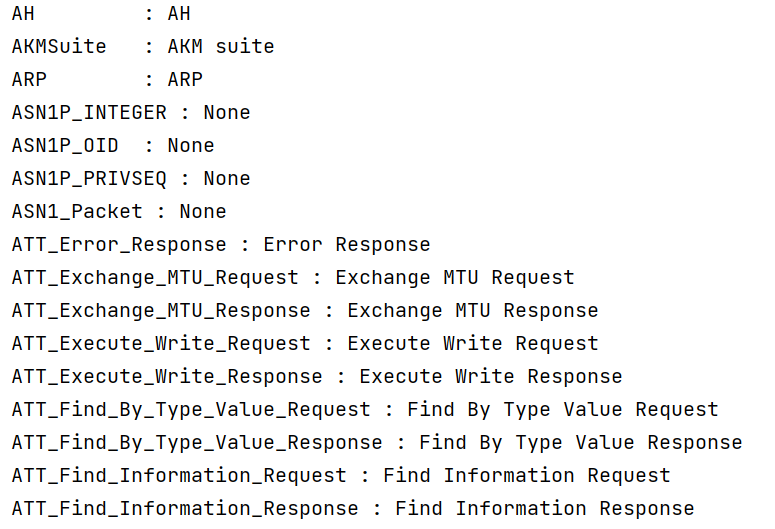Click the ATT_Find_Information_Response class name
This screenshot has width=775, height=529.
185,509
